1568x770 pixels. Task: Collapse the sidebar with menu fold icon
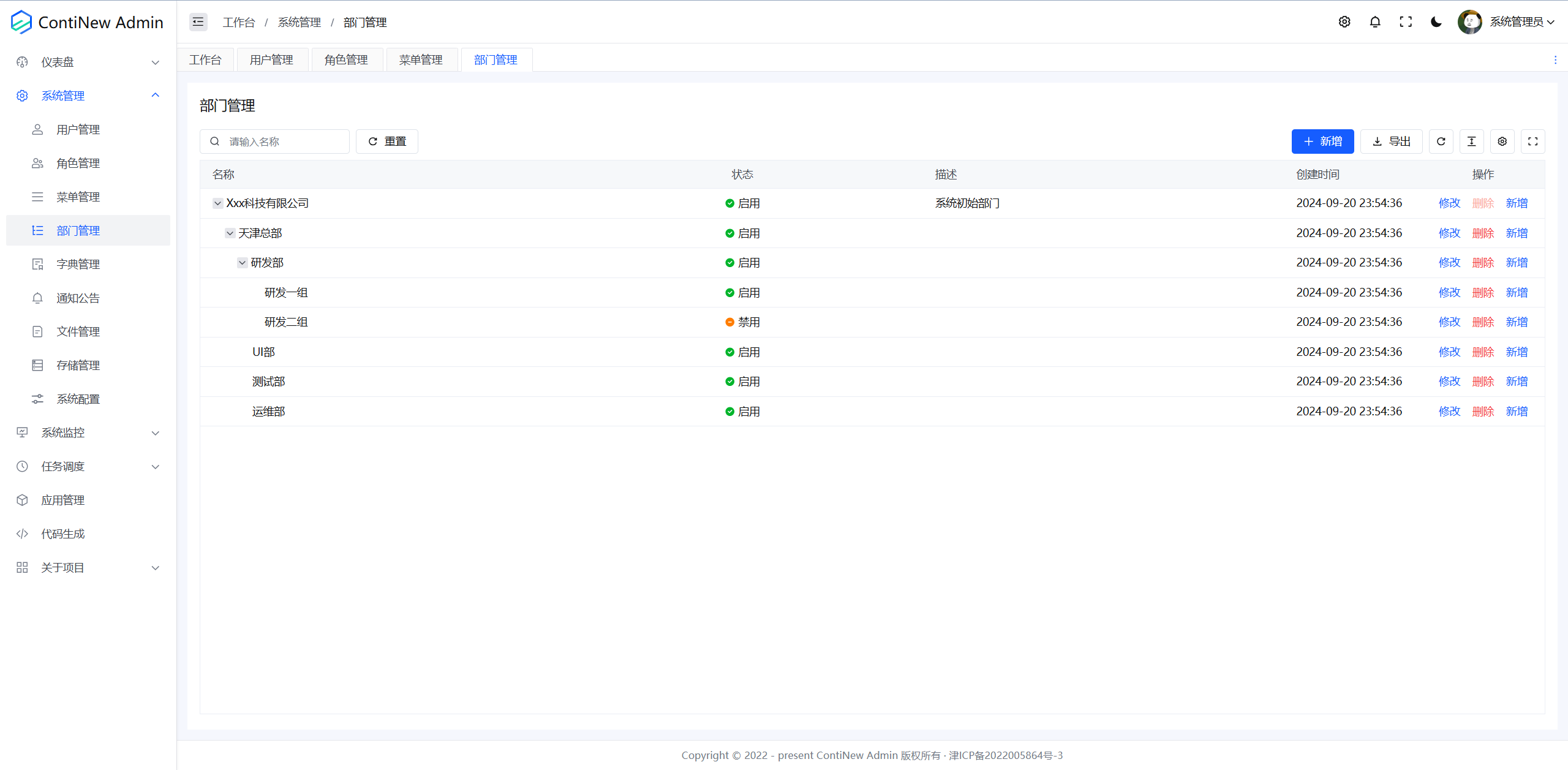coord(198,22)
